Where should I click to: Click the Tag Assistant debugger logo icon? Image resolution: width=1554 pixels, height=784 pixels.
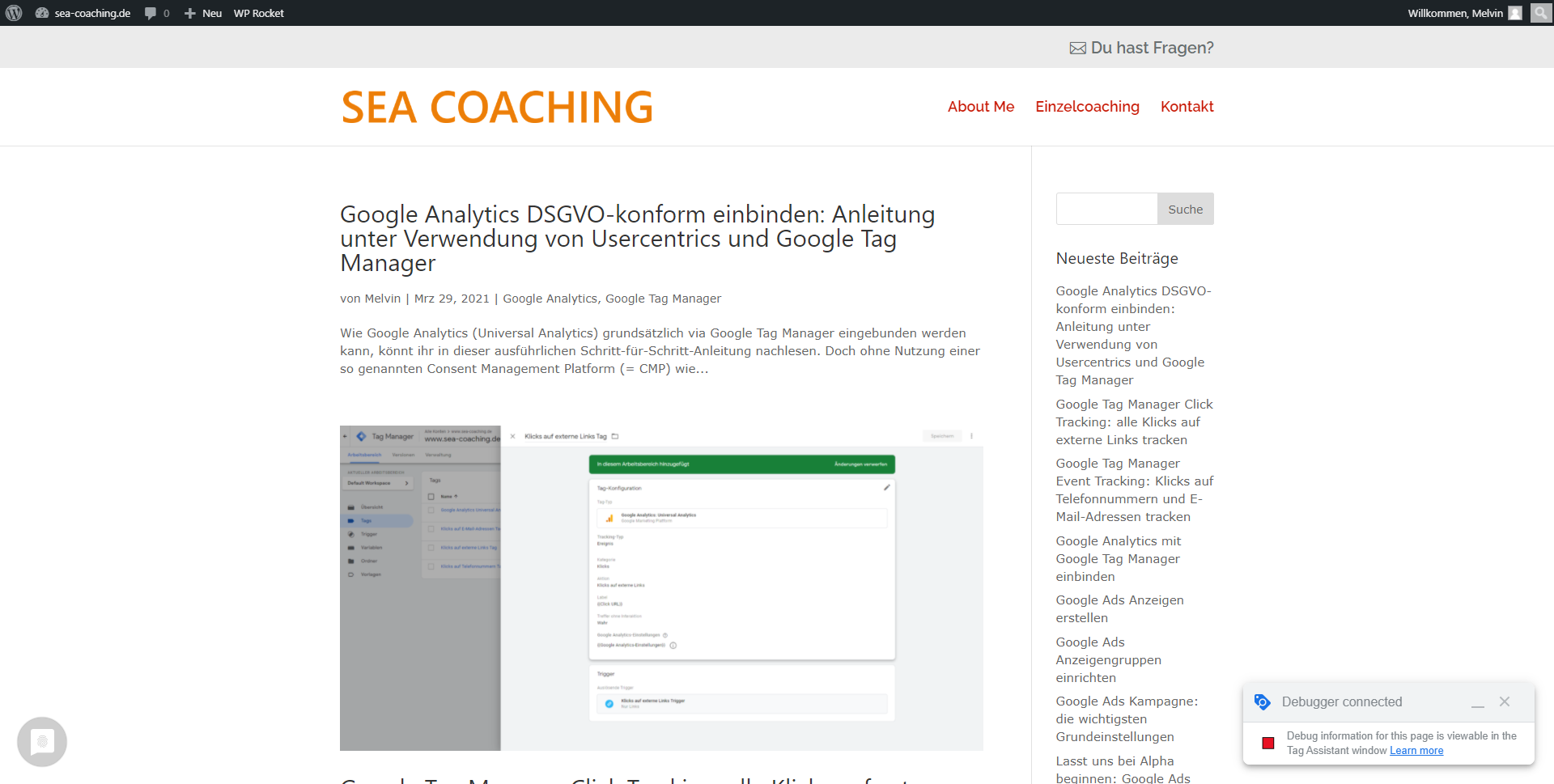[1262, 701]
